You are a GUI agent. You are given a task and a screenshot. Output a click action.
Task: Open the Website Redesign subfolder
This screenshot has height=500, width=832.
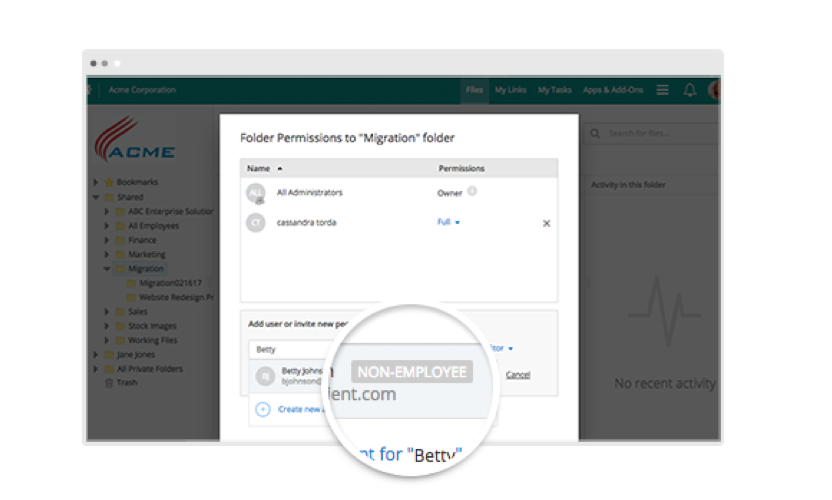click(176, 297)
